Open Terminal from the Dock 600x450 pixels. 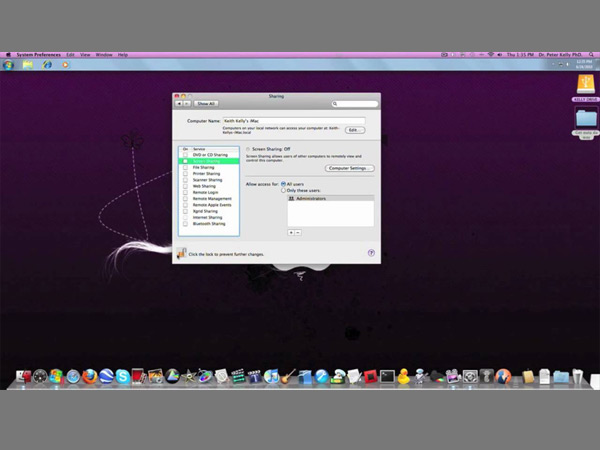click(x=387, y=377)
